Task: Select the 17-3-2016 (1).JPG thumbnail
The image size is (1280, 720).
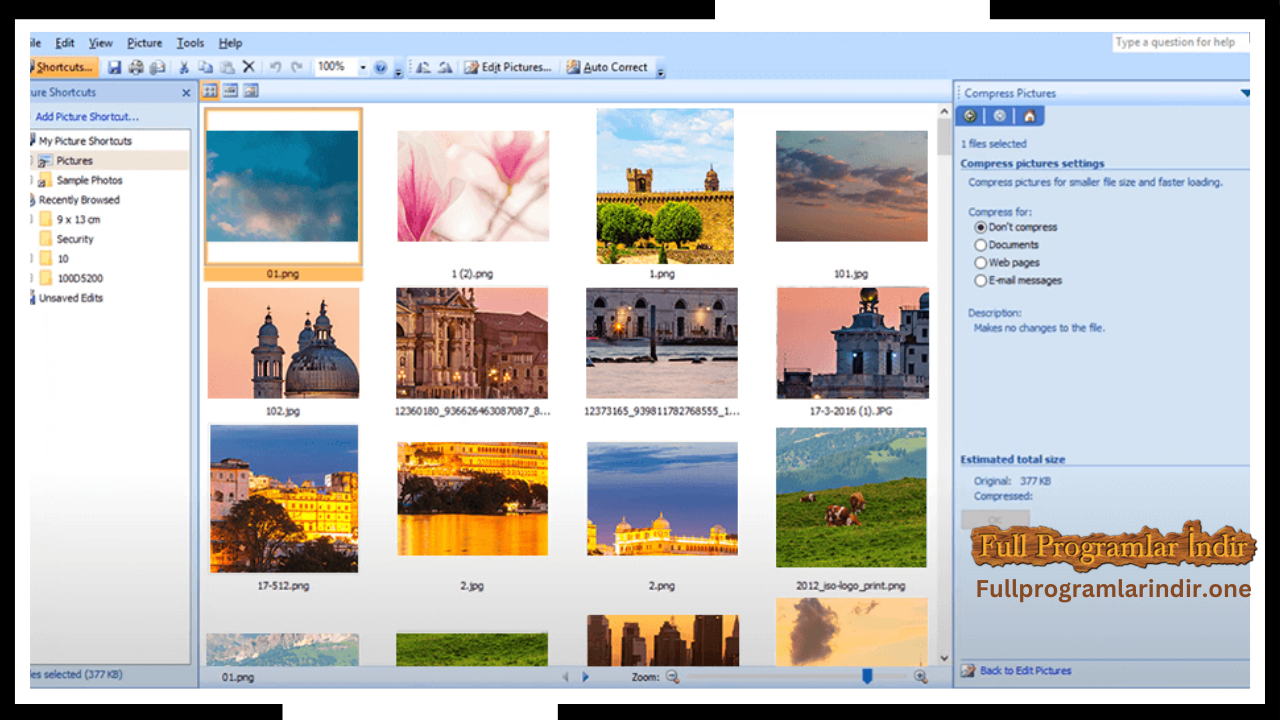Action: (851, 343)
